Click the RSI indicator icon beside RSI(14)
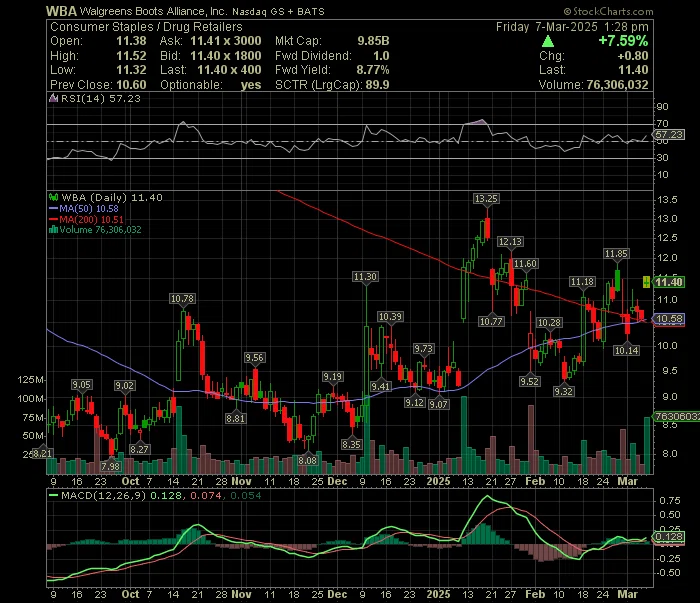700x603 pixels. tap(53, 98)
